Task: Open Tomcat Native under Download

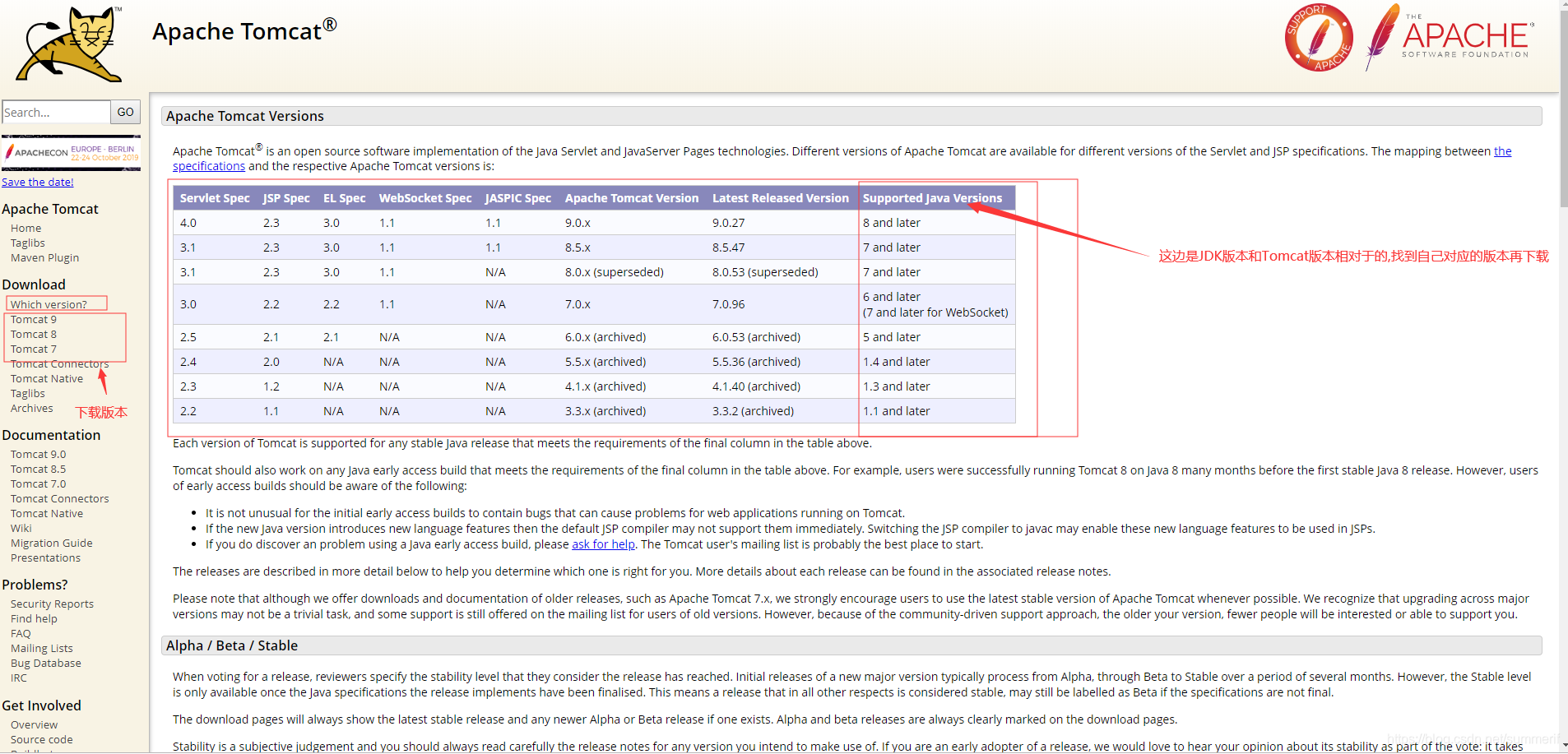Action: point(47,379)
